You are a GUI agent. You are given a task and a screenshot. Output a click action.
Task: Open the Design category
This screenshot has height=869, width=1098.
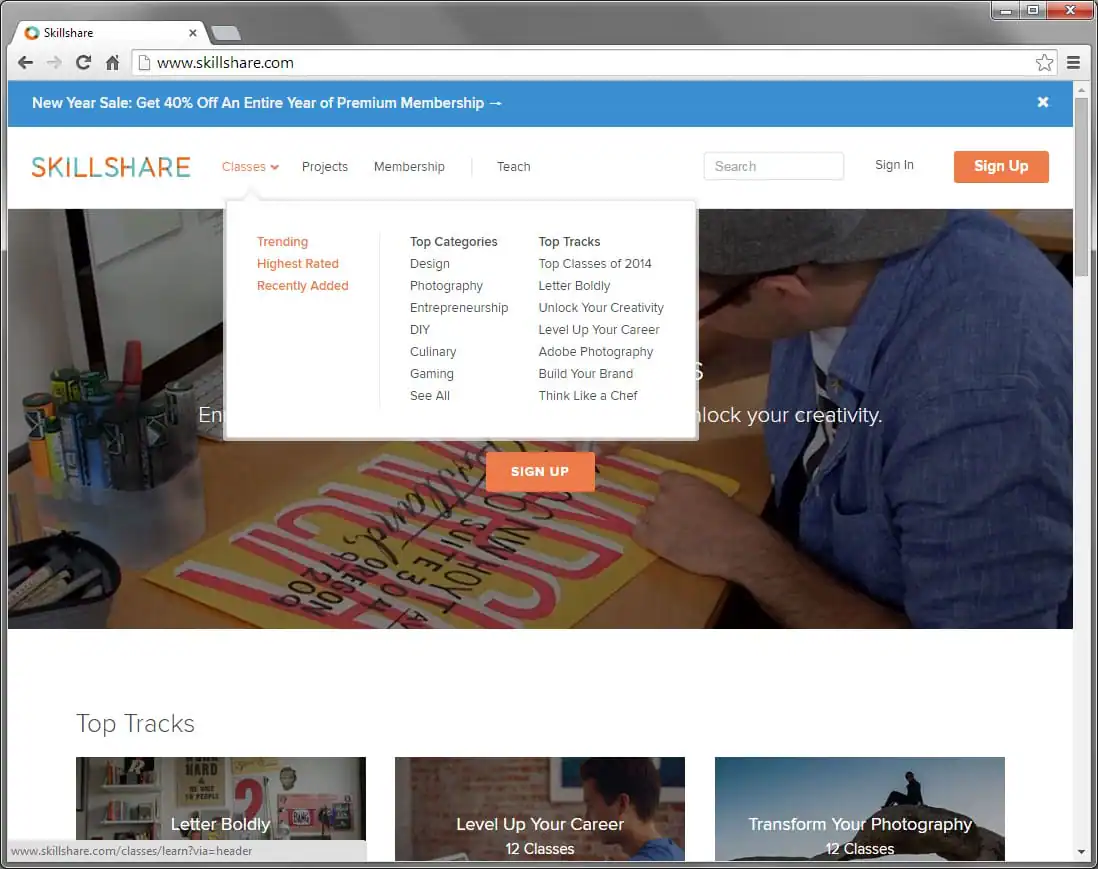[x=429, y=263]
